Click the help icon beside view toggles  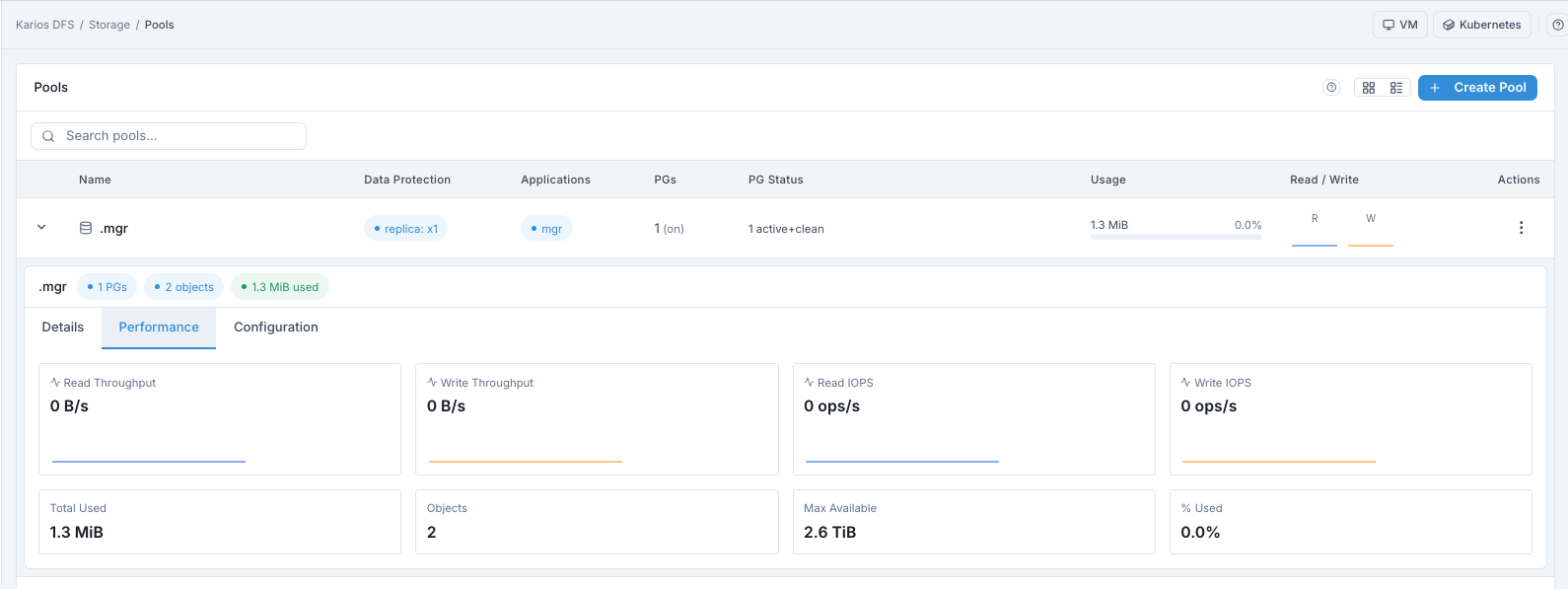coord(1331,87)
